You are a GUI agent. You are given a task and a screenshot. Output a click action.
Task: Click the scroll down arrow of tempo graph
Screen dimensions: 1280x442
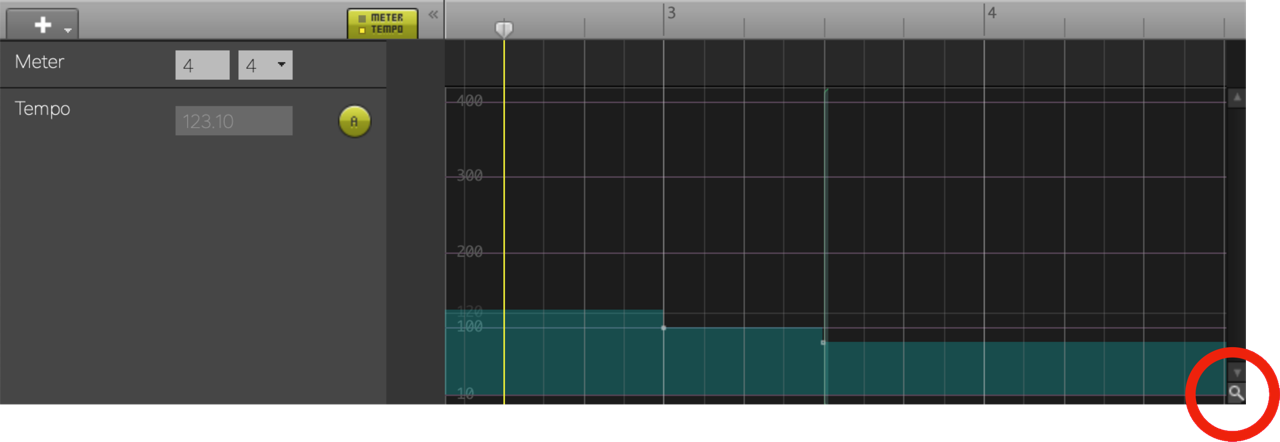[1237, 372]
